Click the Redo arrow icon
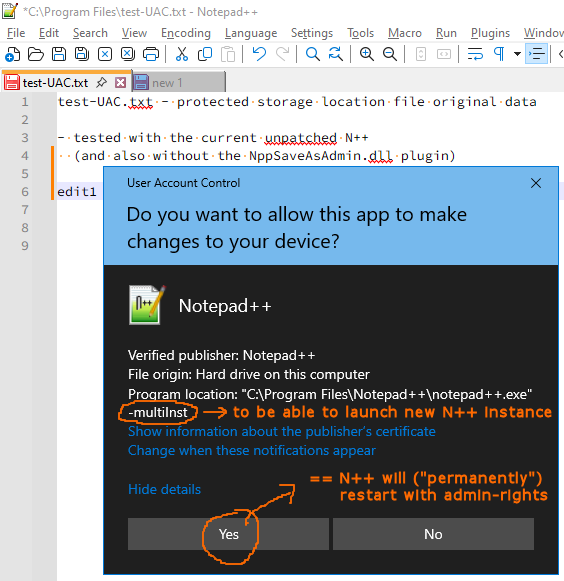This screenshot has width=564, height=581. click(x=282, y=54)
